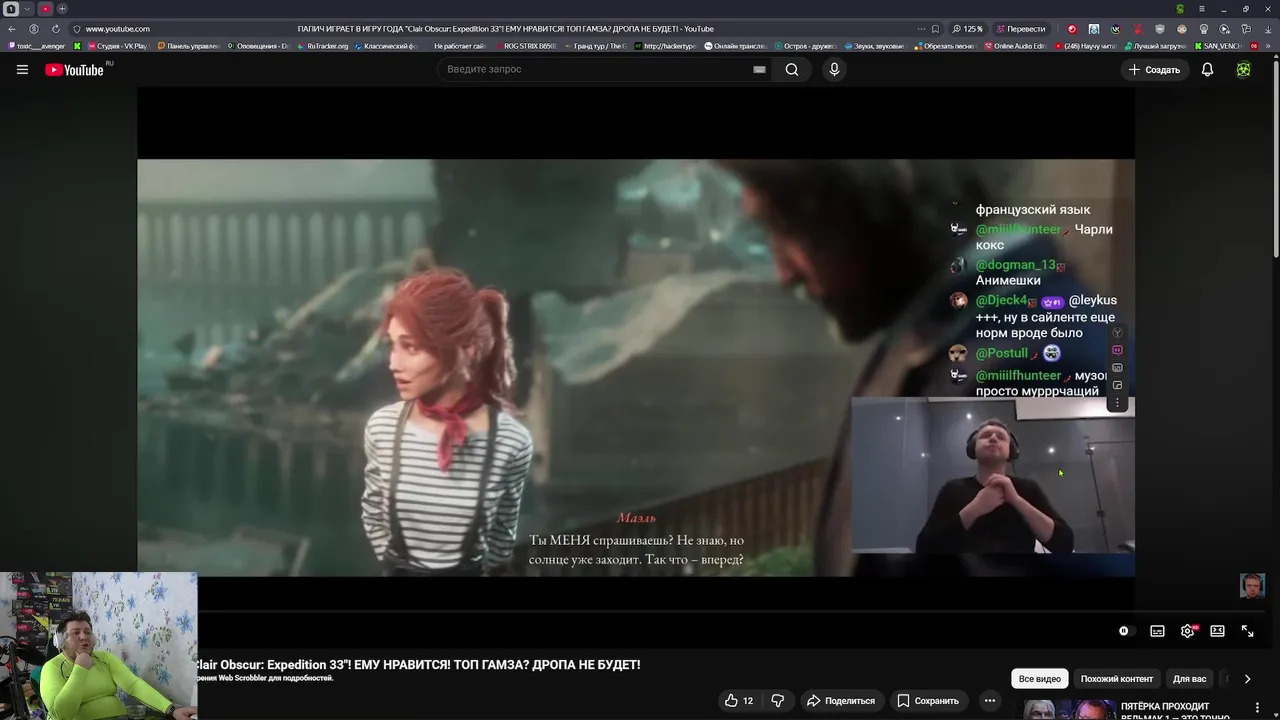Show next chips with the right arrow

[1247, 679]
